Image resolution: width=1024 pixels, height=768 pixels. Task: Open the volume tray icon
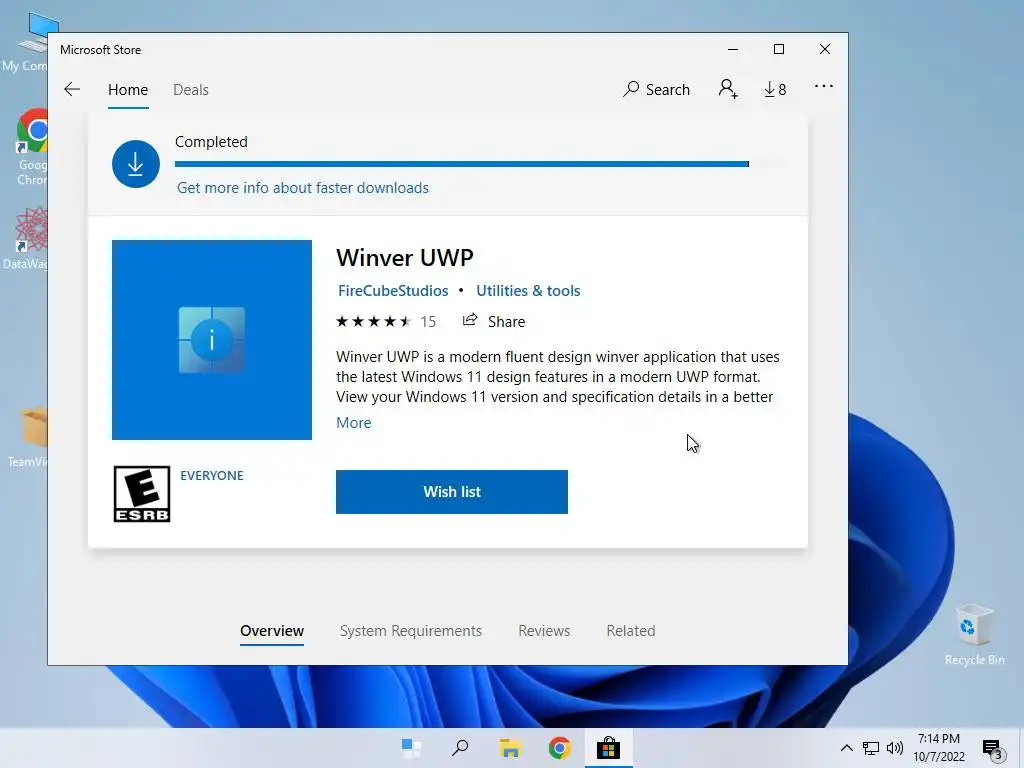[895, 748]
